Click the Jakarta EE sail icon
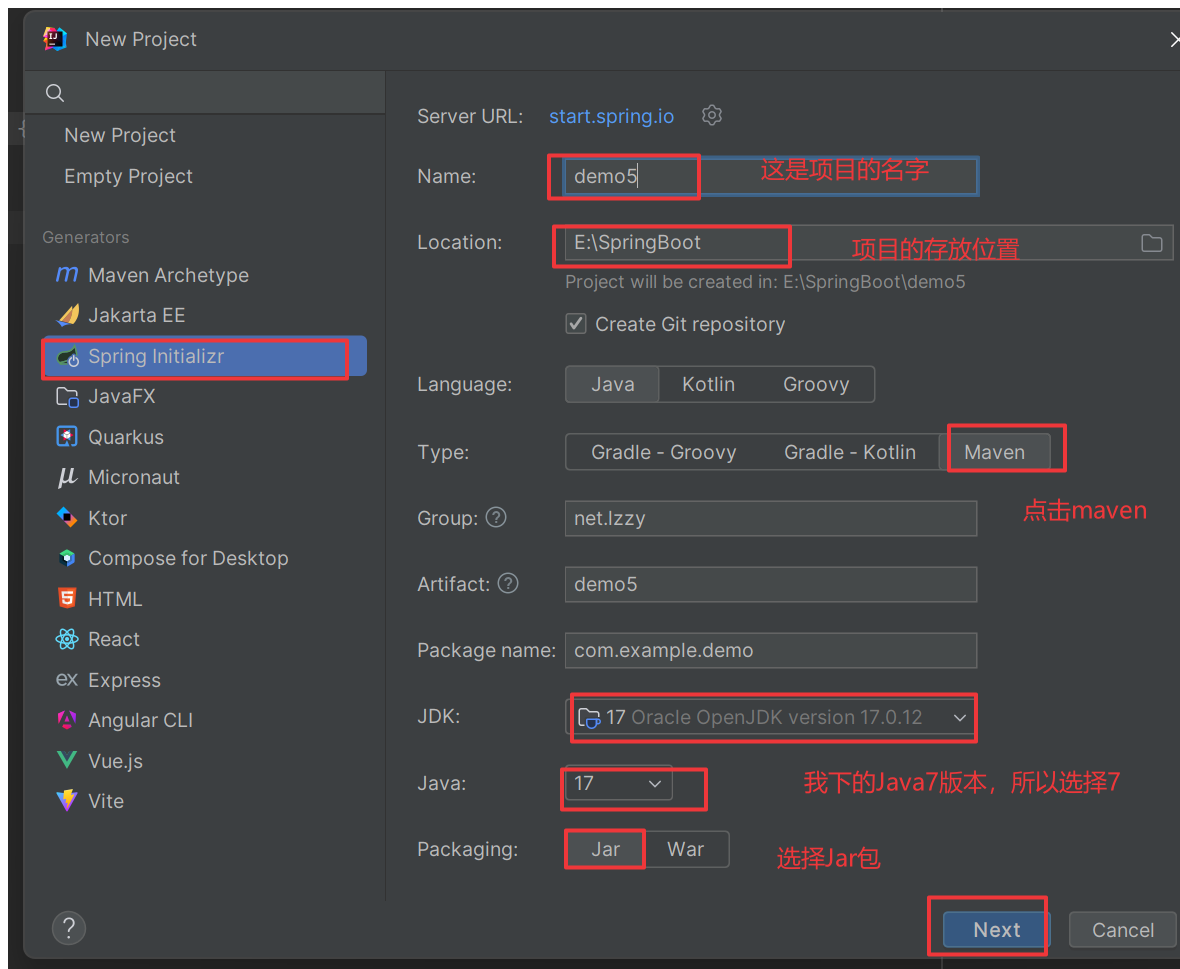The height and width of the screenshot is (969, 1180). [x=68, y=315]
